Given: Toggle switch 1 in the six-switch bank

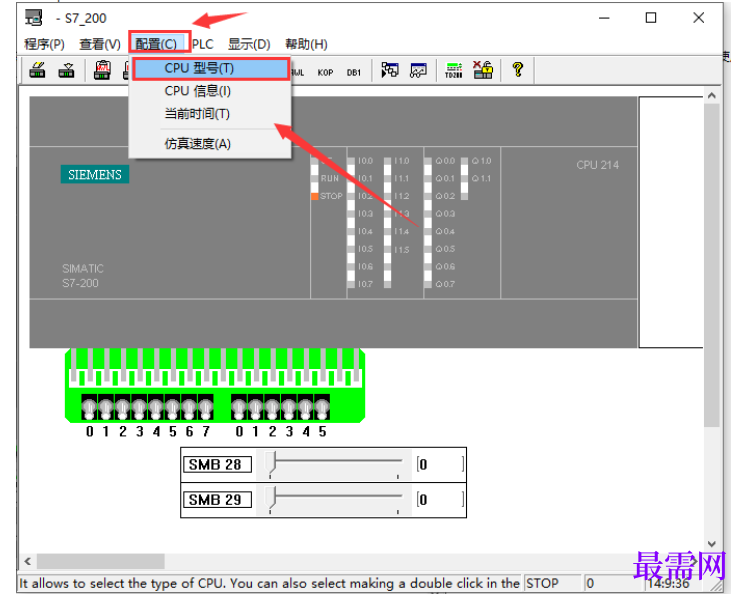Looking at the screenshot, I should coord(256,407).
